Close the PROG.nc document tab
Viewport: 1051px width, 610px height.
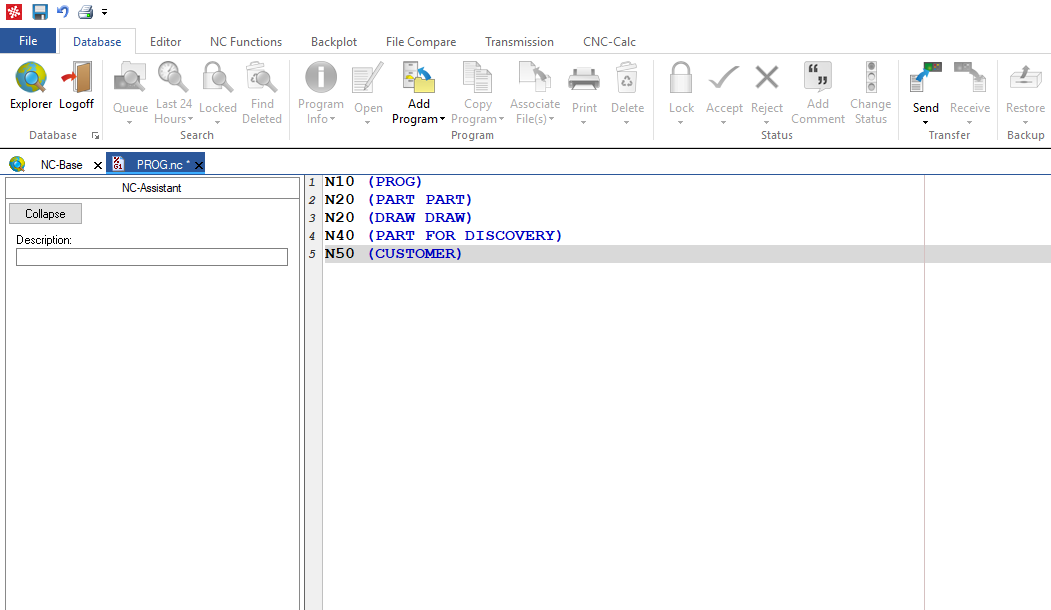point(198,166)
